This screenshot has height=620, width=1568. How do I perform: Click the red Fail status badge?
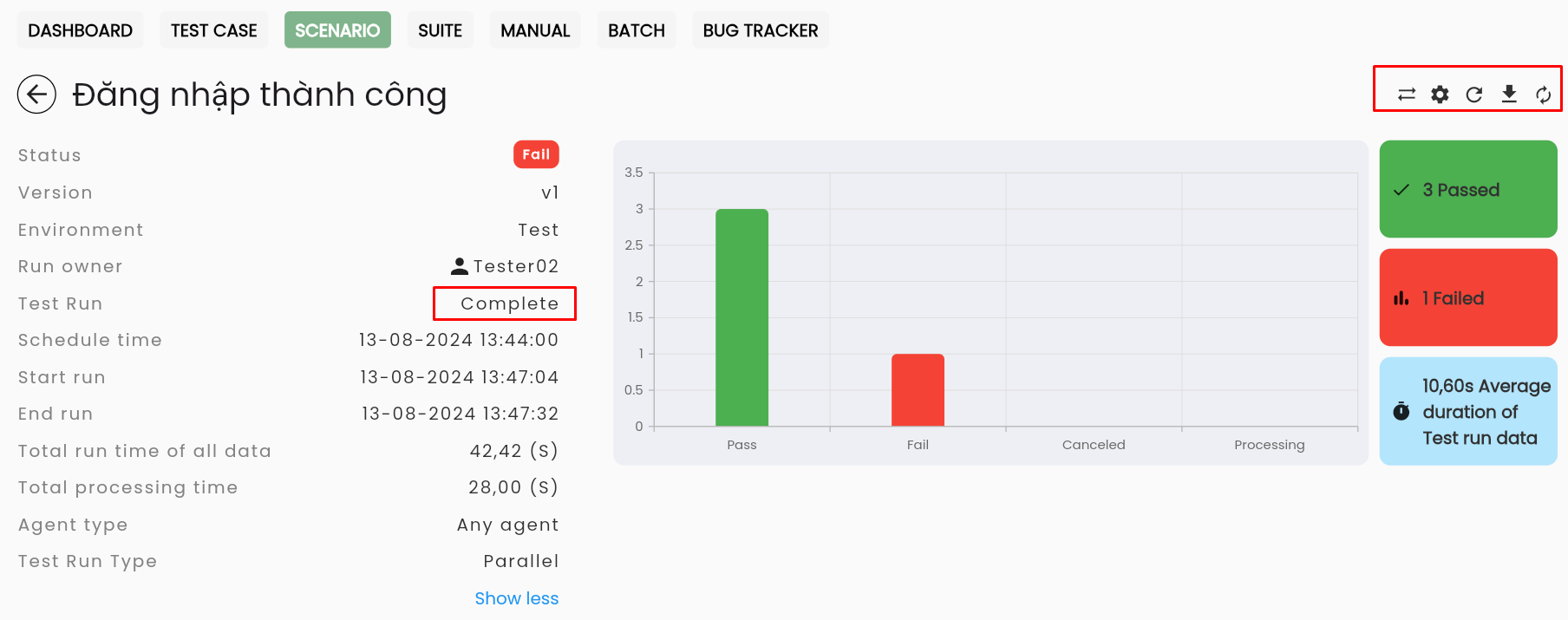point(536,154)
